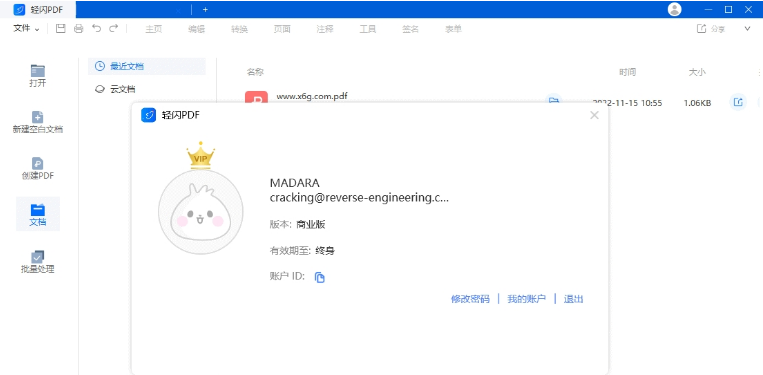
Task: Click the save icon in toolbar
Action: 61,29
